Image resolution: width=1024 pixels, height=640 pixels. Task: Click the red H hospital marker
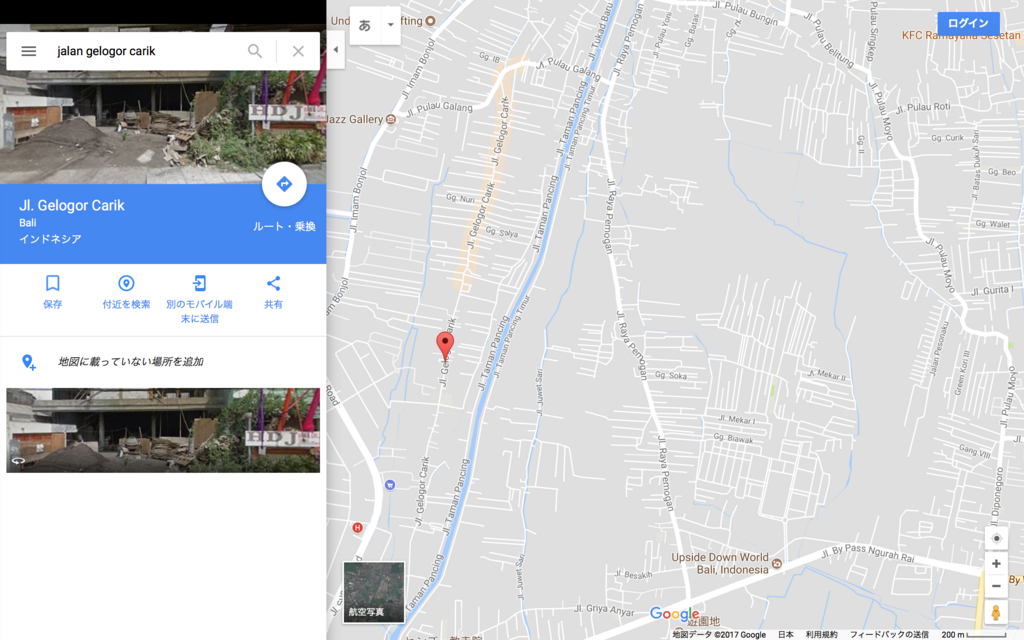pyautogui.click(x=357, y=528)
